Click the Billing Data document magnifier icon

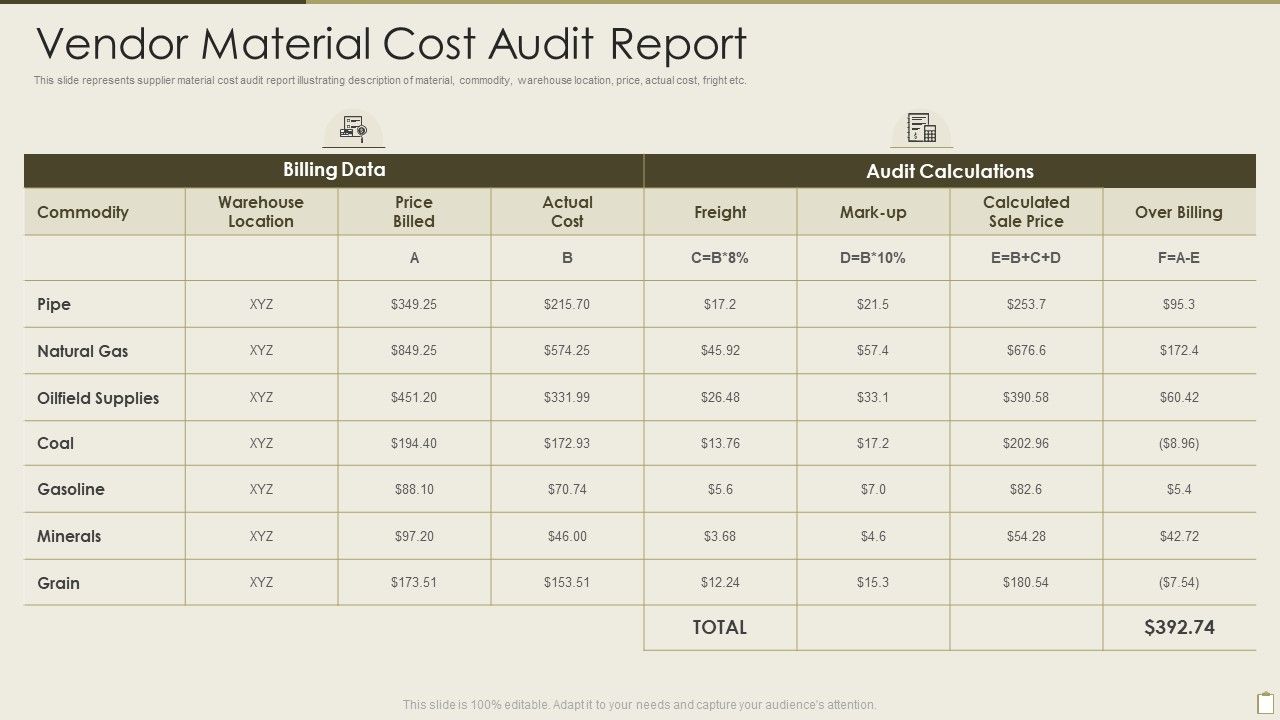click(x=354, y=128)
